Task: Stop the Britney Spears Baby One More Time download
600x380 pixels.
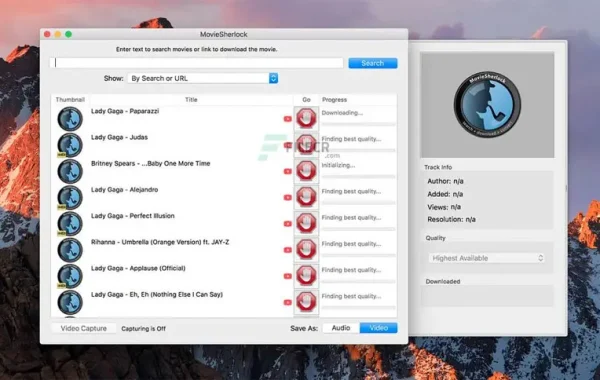Action: [x=306, y=171]
